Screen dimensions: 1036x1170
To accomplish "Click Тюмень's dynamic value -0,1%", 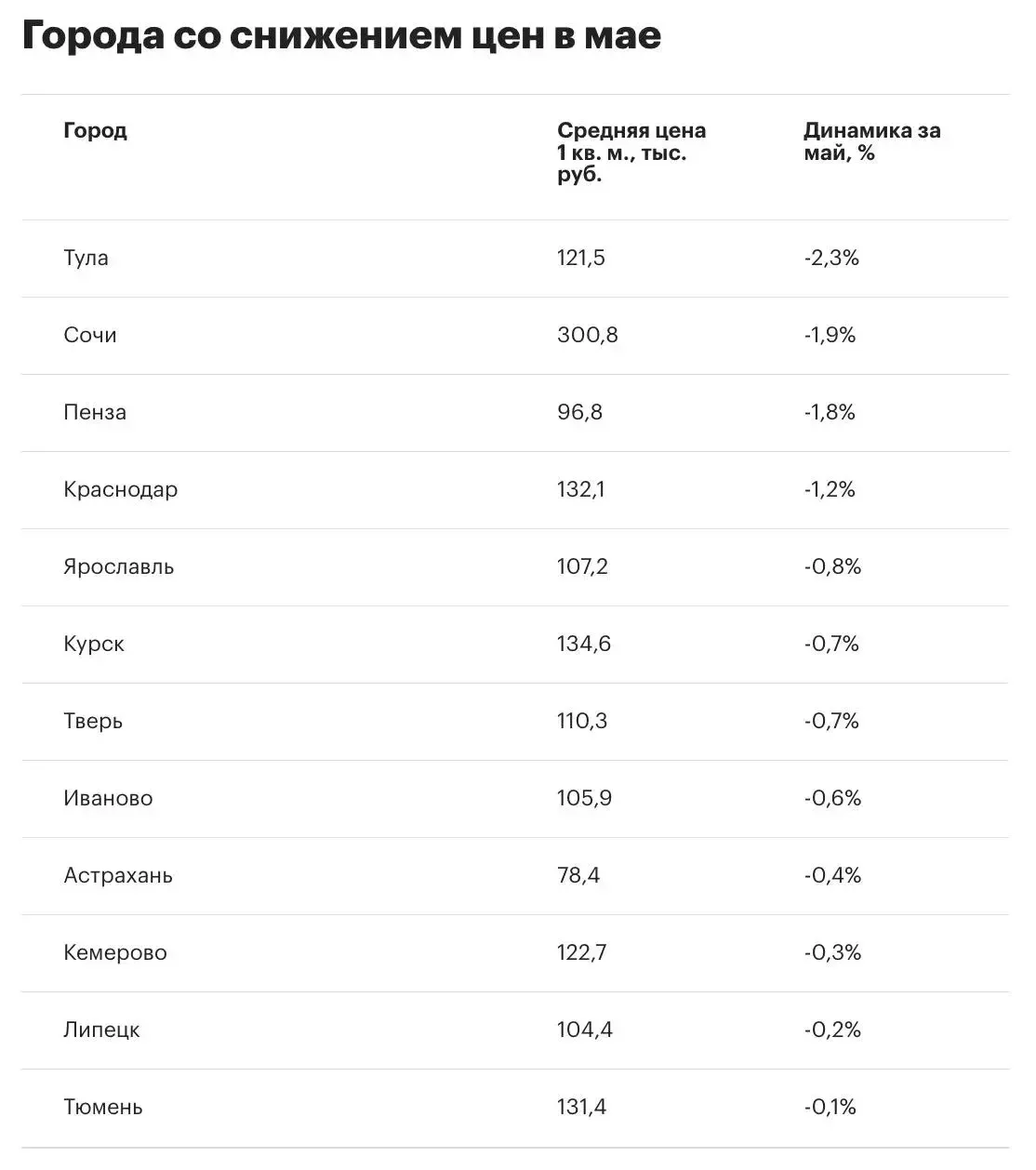I will (x=830, y=1107).
